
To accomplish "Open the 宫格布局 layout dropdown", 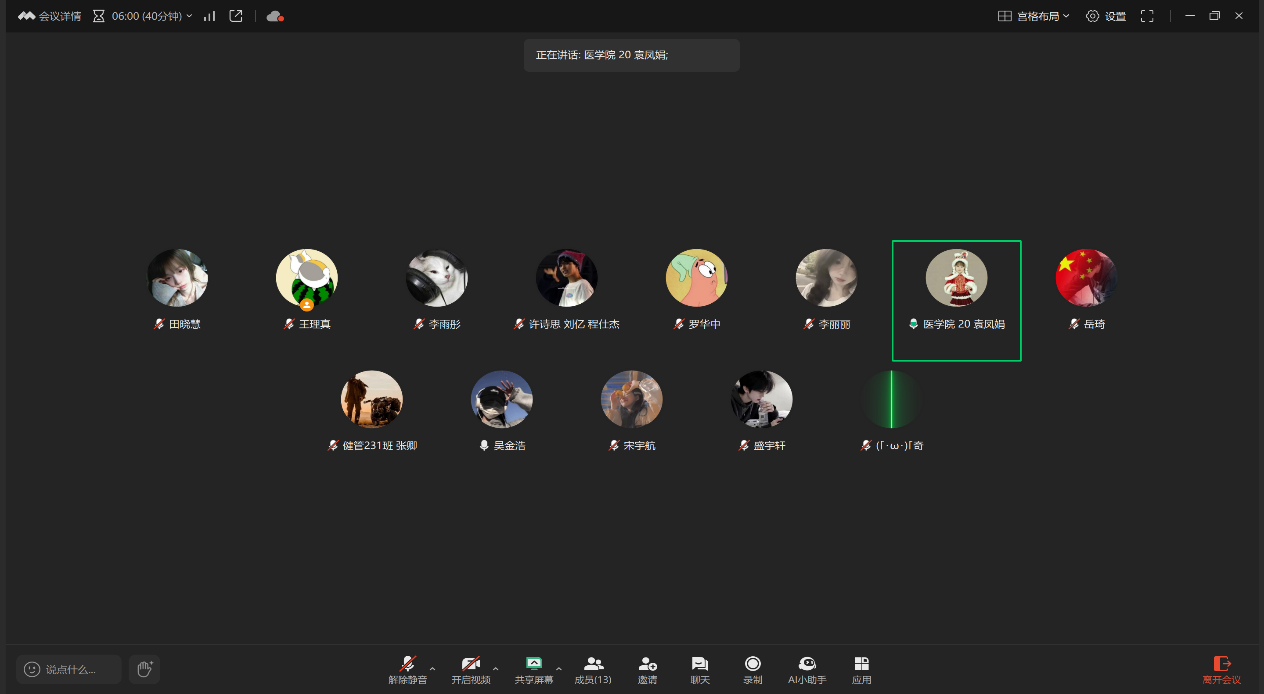I will tap(1034, 16).
